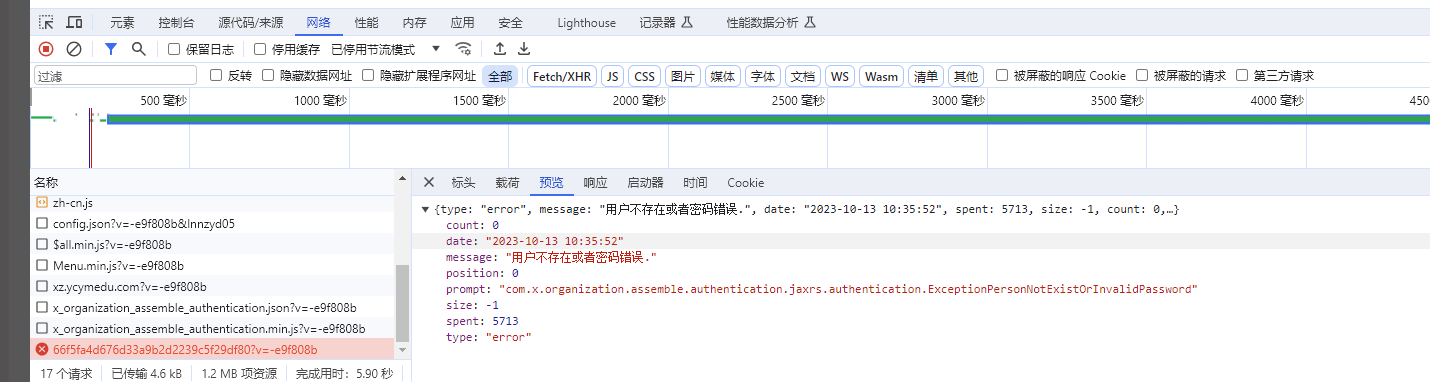1430x382 pixels.
Task: Clear the network log
Action: pos(74,49)
